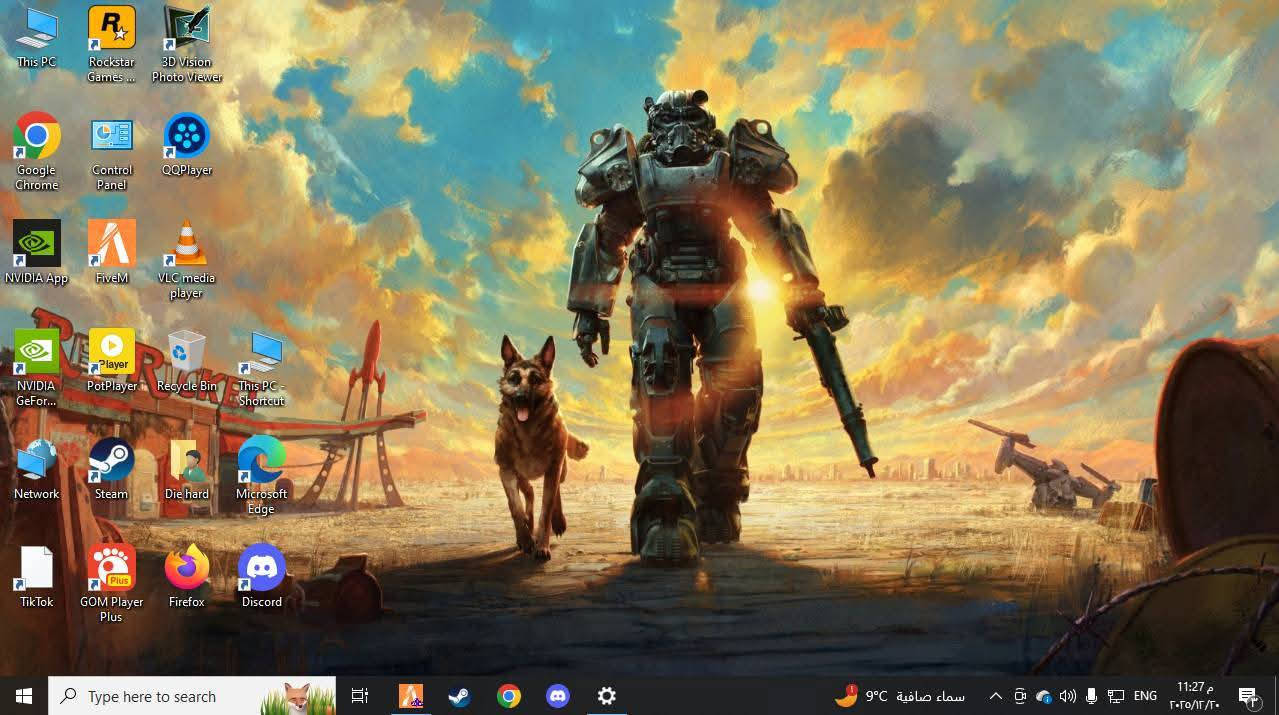Show hidden system tray icons
The image size is (1279, 715).
click(x=995, y=696)
